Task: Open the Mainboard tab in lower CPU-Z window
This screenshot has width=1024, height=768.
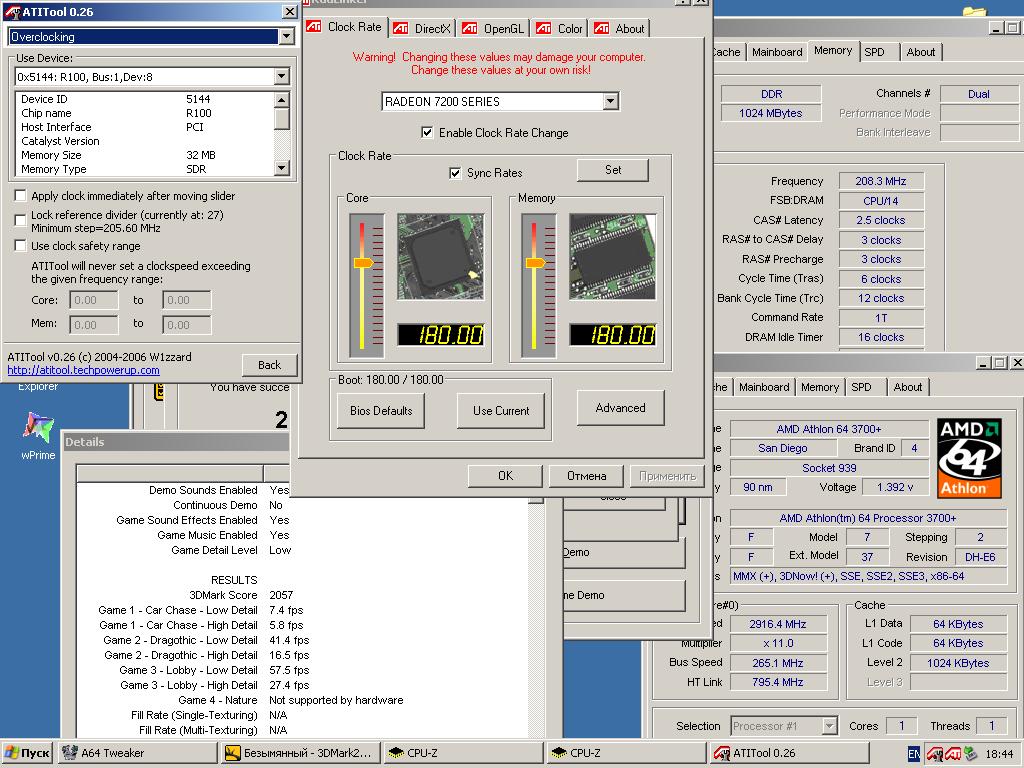Action: point(764,387)
